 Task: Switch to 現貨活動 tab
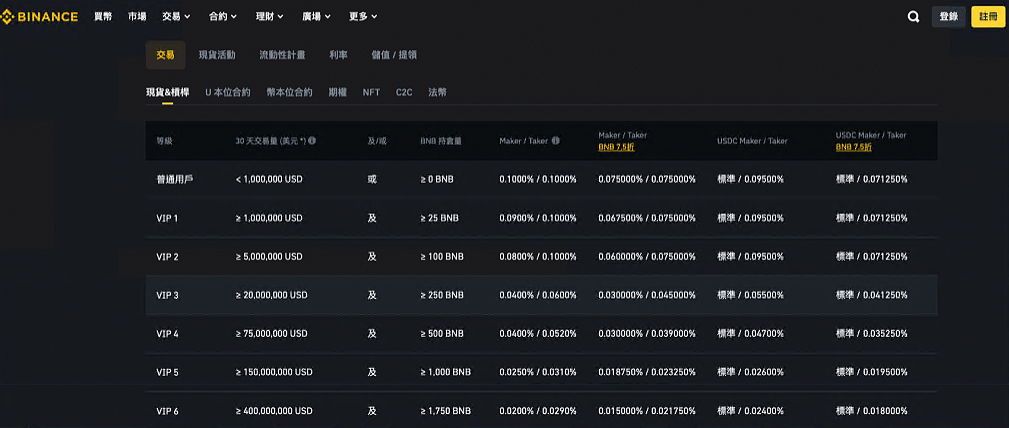pyautogui.click(x=217, y=55)
